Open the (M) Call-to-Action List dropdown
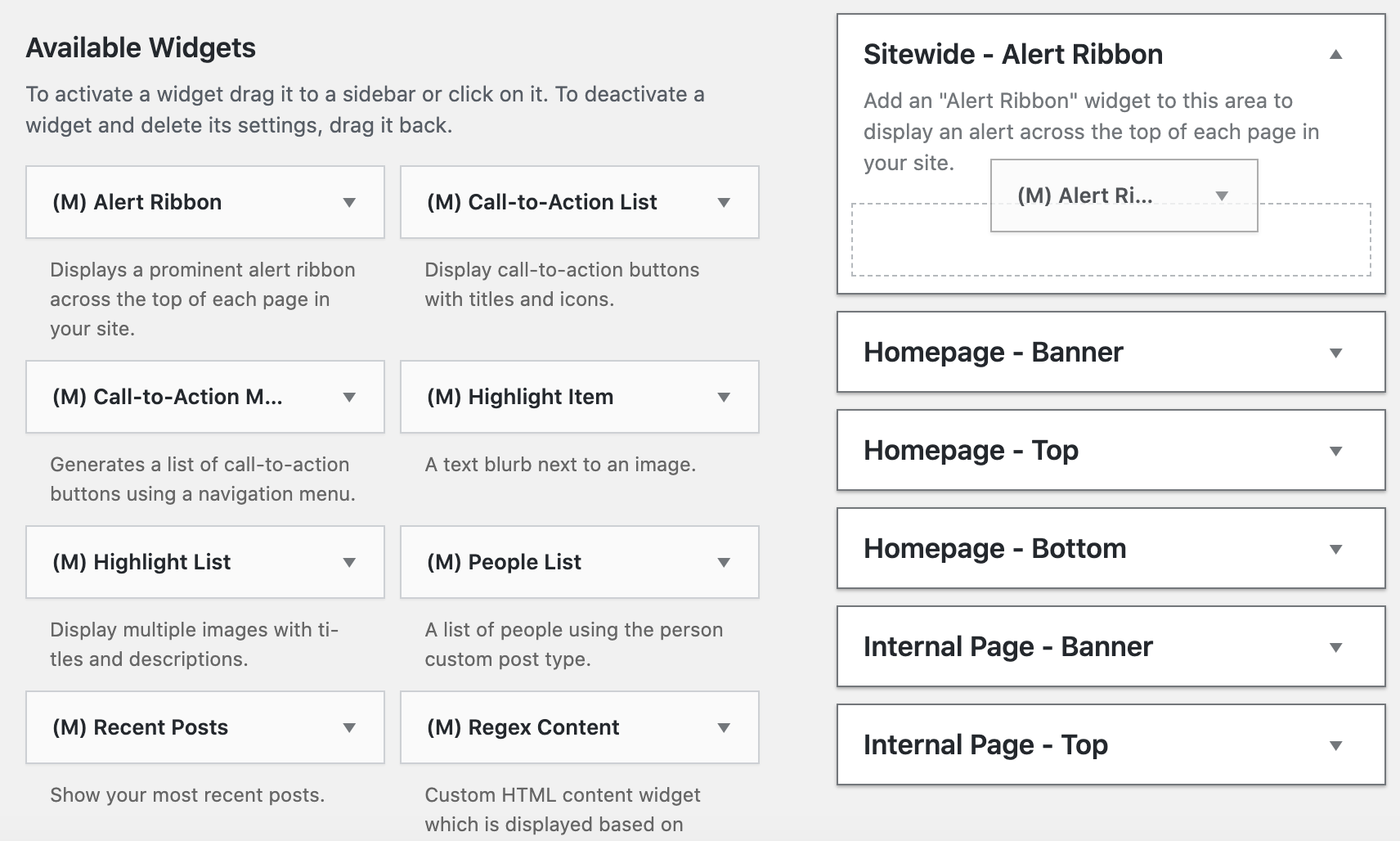 point(723,202)
